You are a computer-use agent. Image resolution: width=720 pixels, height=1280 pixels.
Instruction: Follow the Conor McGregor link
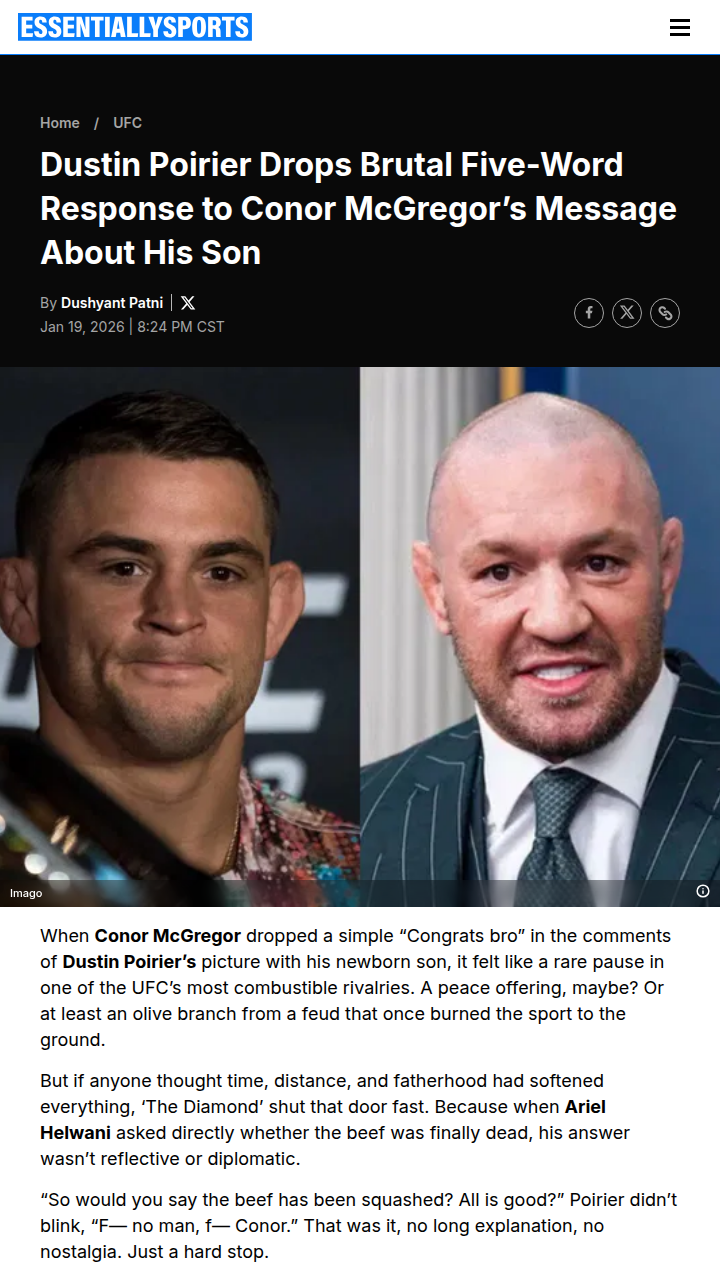[x=168, y=936]
